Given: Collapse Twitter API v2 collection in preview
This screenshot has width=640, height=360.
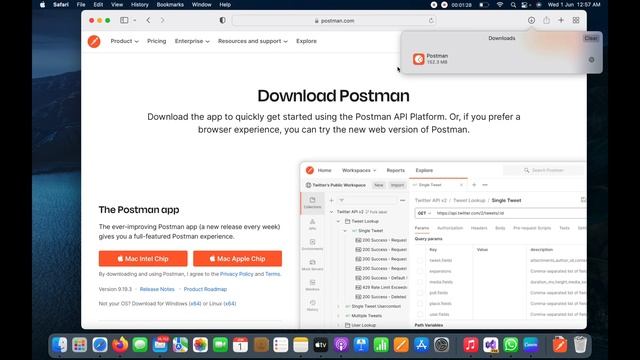Looking at the screenshot, I should pyautogui.click(x=331, y=212).
